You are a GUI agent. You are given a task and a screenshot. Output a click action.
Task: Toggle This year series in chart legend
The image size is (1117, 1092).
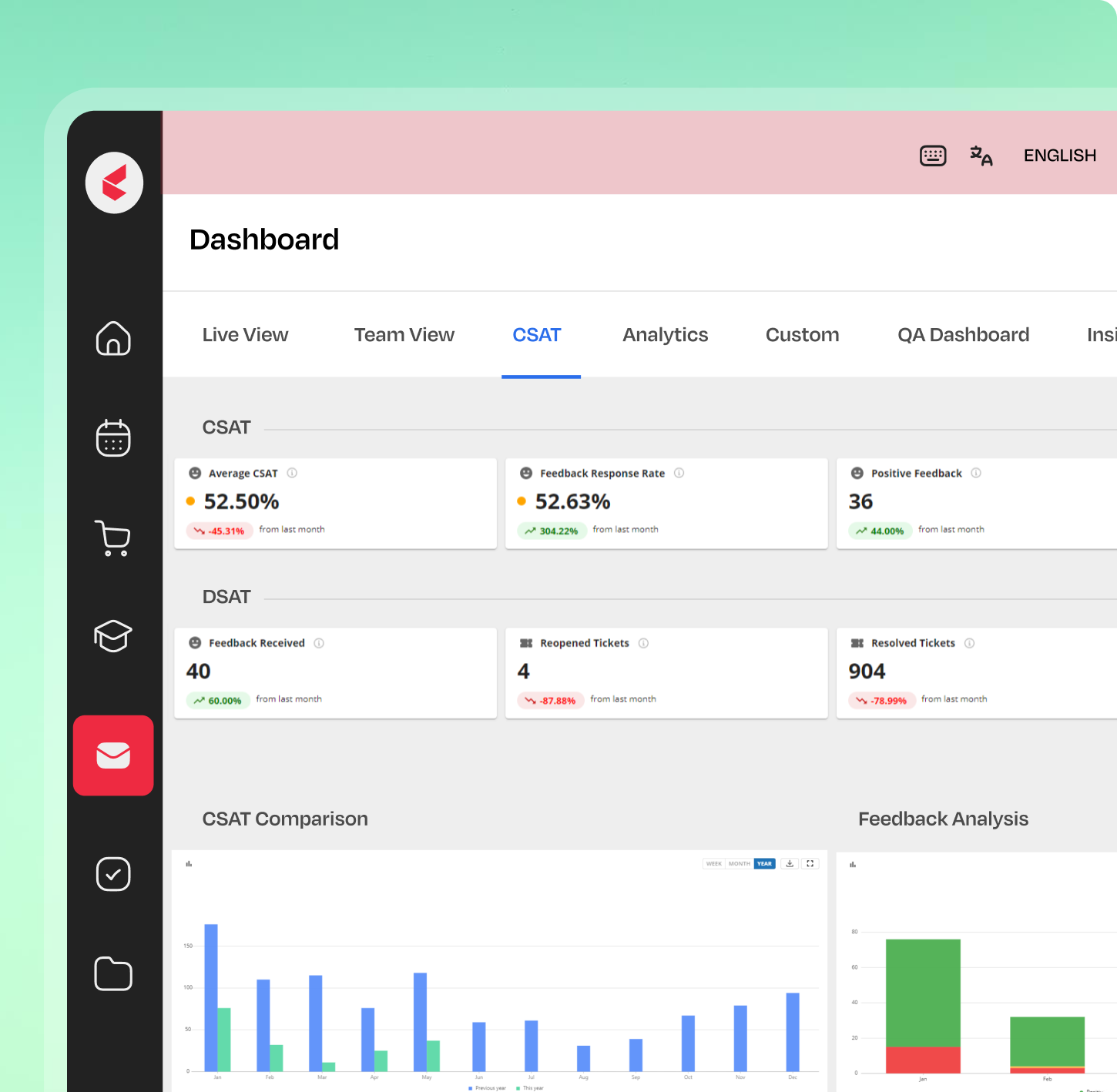pyautogui.click(x=530, y=1088)
